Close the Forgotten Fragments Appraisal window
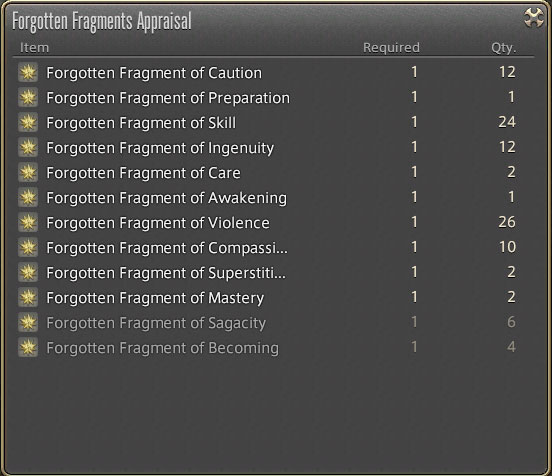 click(533, 18)
